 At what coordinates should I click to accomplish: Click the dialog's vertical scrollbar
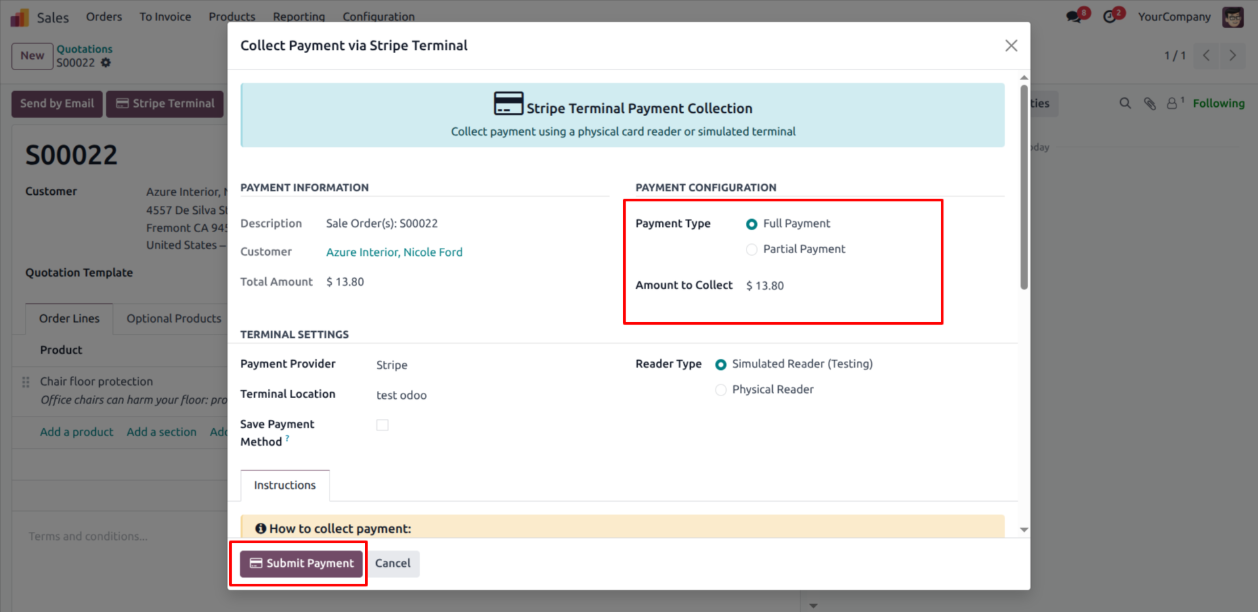coord(1024,188)
